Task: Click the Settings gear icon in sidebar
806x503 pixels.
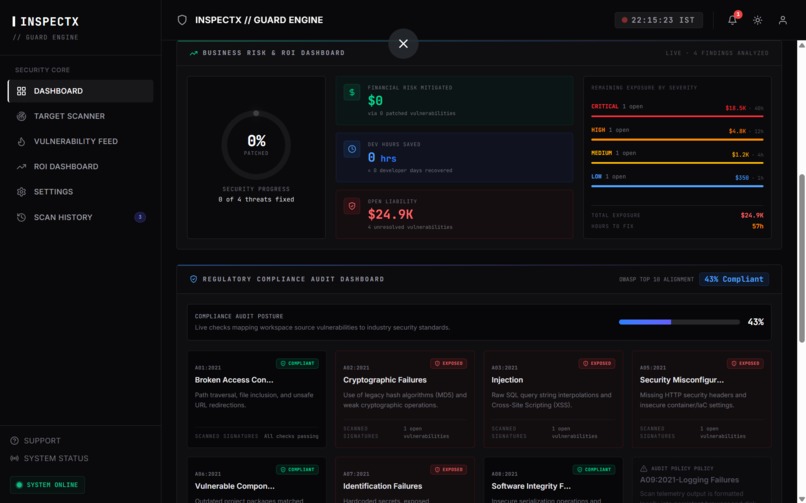Action: pyautogui.click(x=21, y=192)
